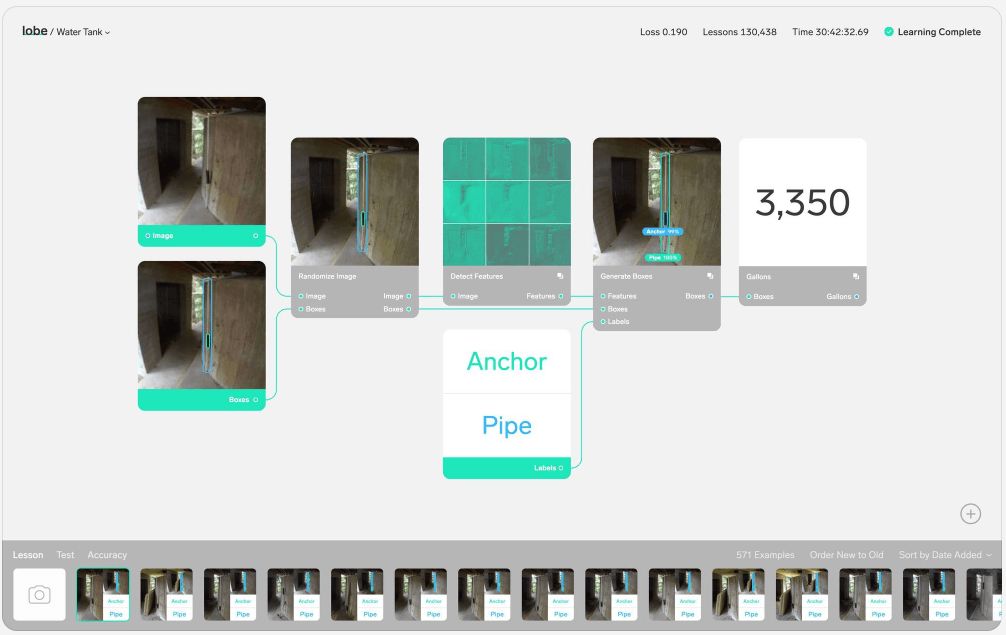Click Gallons output port on Gallons node
This screenshot has height=635, width=1006.
pos(857,297)
